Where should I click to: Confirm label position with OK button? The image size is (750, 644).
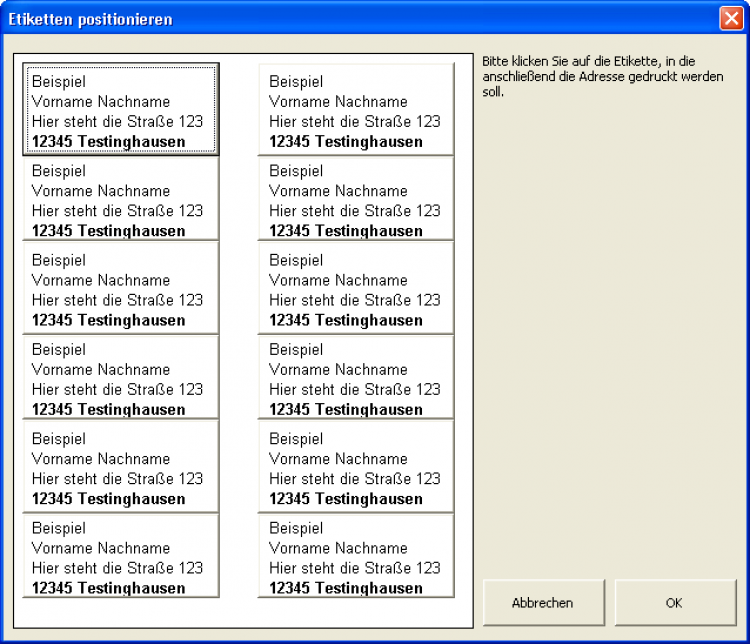click(x=675, y=603)
